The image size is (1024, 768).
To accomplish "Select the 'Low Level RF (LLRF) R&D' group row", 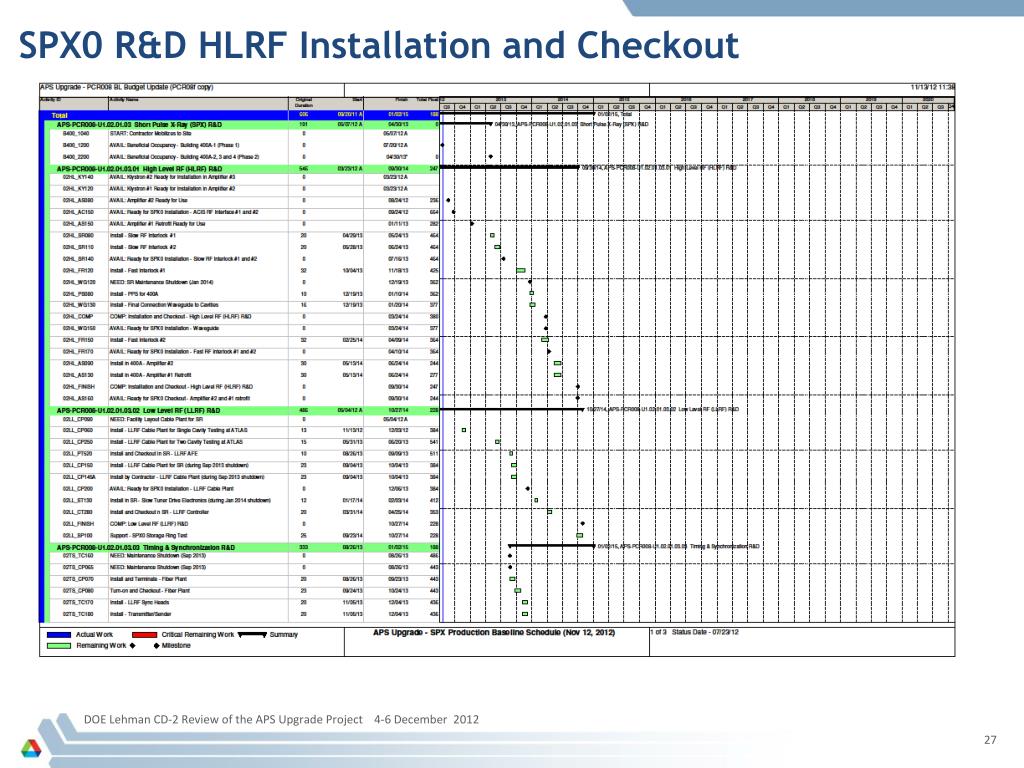I will point(245,411).
